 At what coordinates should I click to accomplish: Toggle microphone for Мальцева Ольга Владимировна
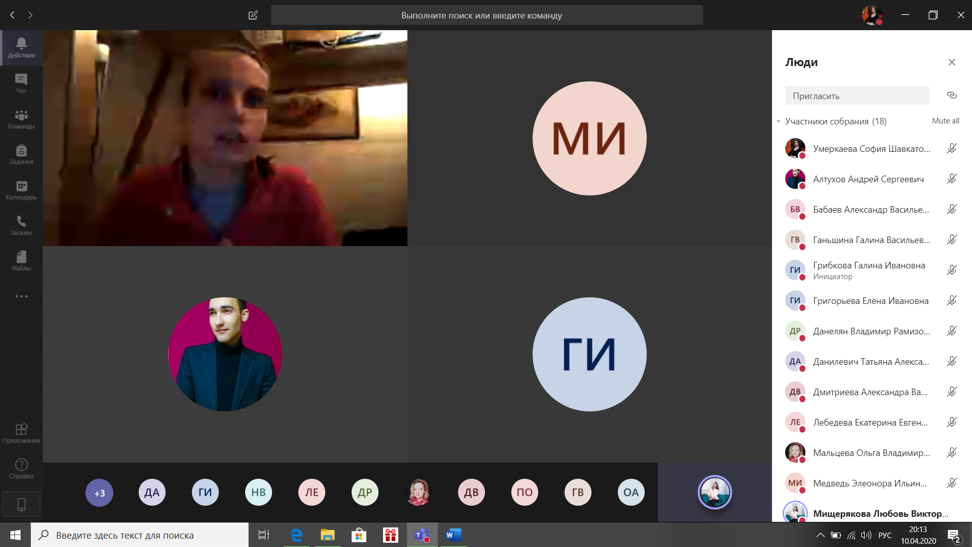point(951,453)
